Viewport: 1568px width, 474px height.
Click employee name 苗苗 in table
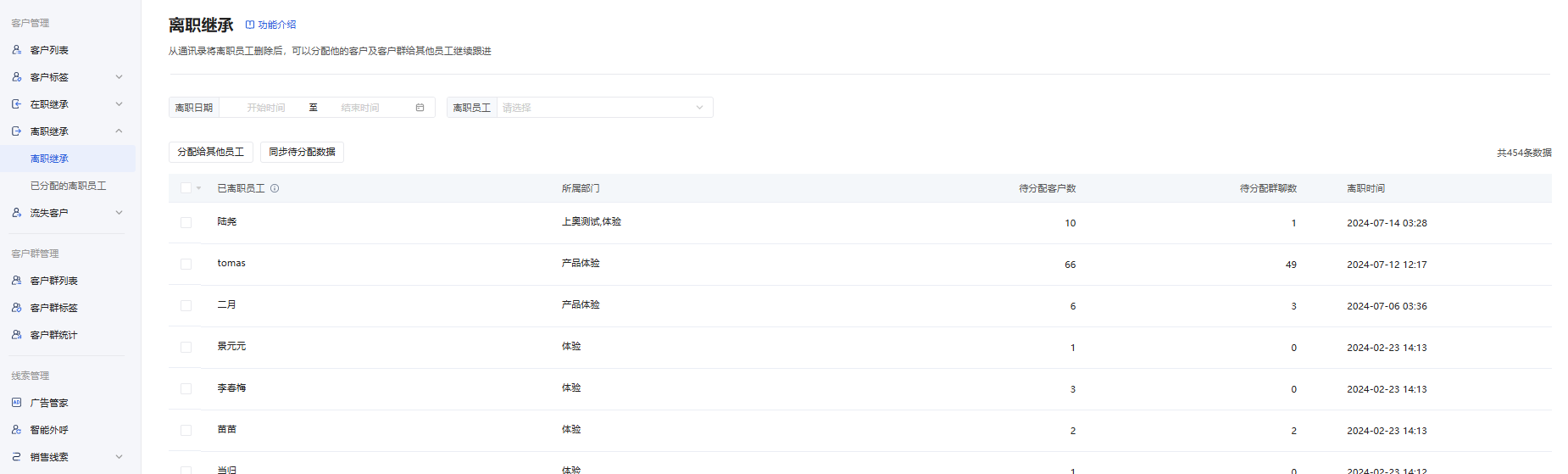point(226,429)
